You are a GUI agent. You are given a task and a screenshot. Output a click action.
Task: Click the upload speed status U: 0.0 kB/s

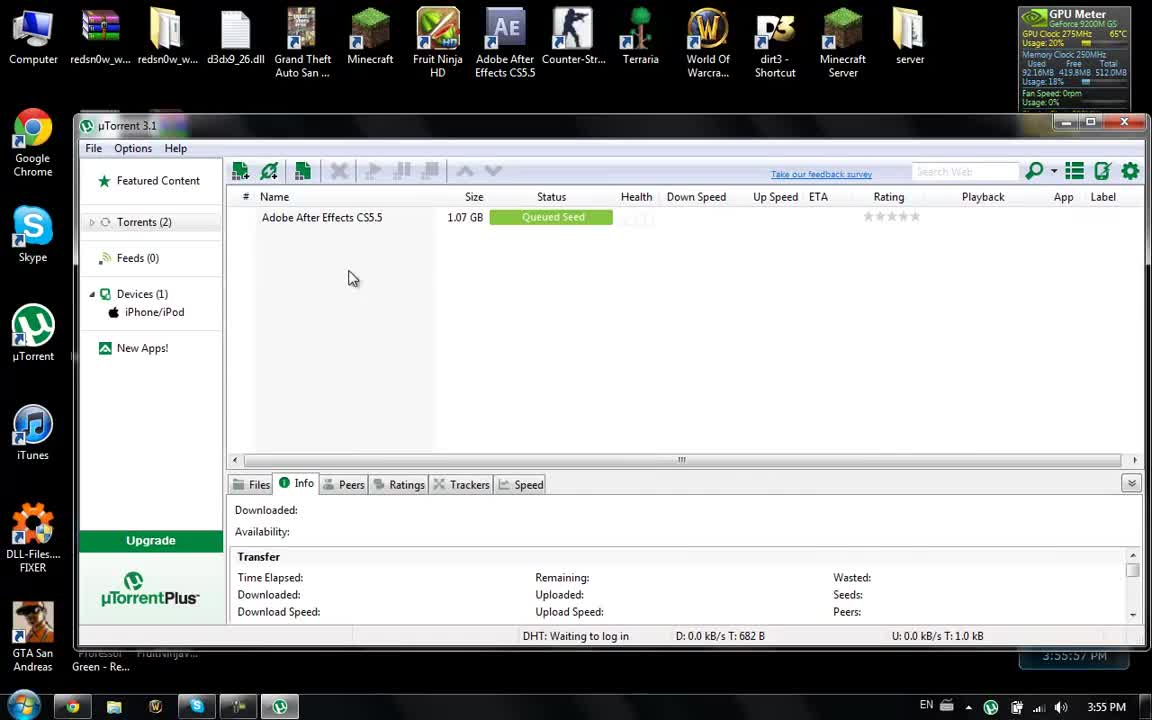pyautogui.click(x=937, y=636)
